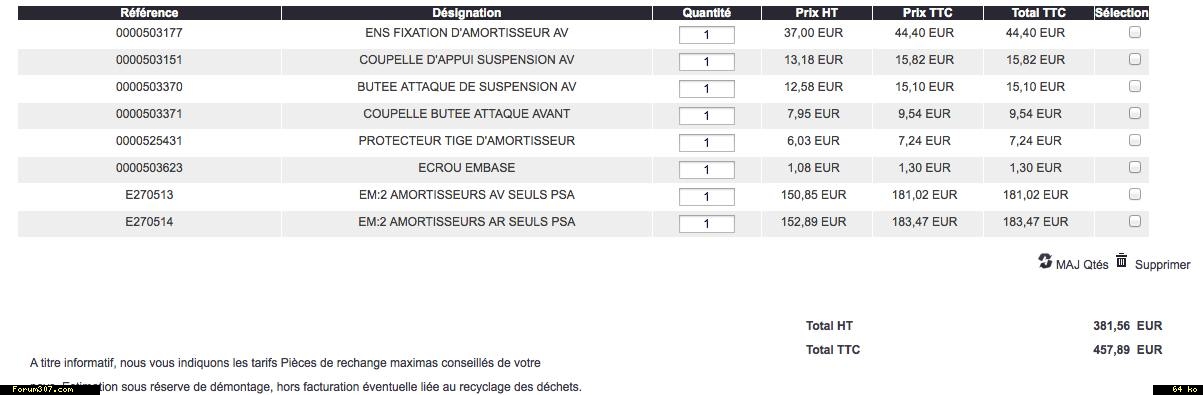Click the Total TTC column header
Screen dimensions: 1203x395
pyautogui.click(x=1038, y=13)
